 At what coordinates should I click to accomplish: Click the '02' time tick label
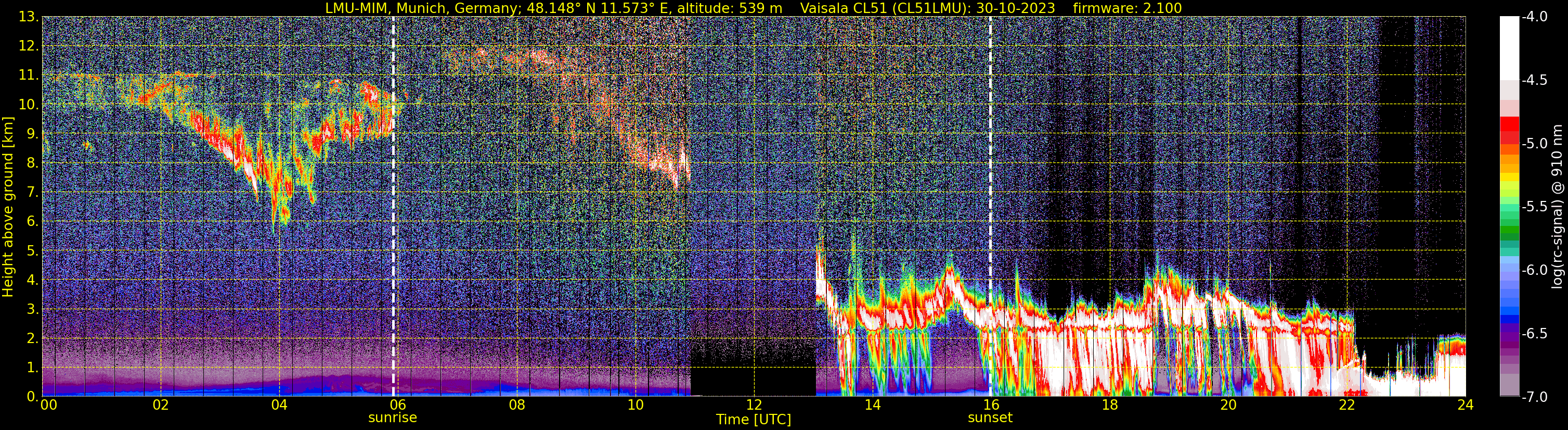(161, 405)
